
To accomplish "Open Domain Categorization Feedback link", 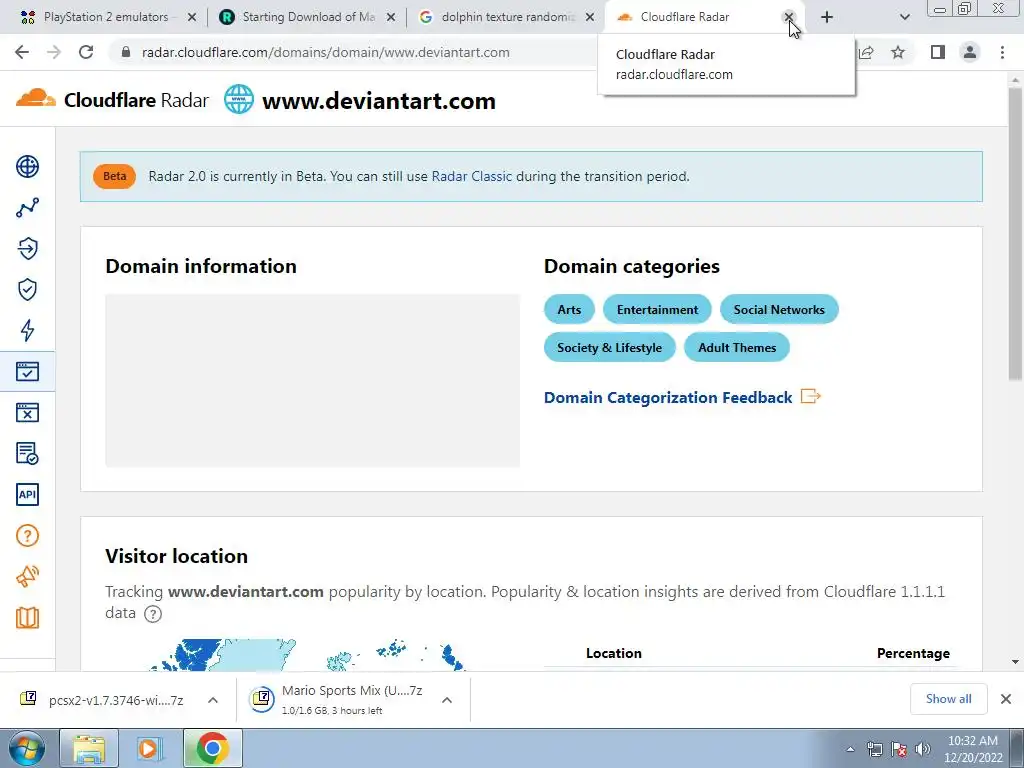I will click(x=682, y=397).
